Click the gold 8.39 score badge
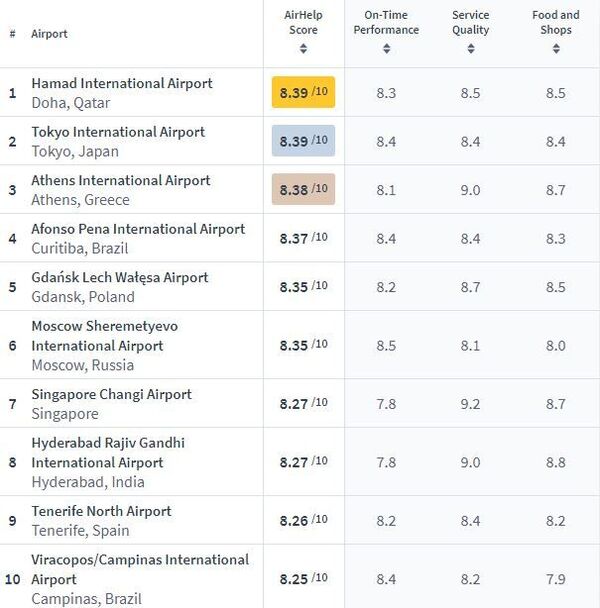600x608 pixels. [x=303, y=92]
